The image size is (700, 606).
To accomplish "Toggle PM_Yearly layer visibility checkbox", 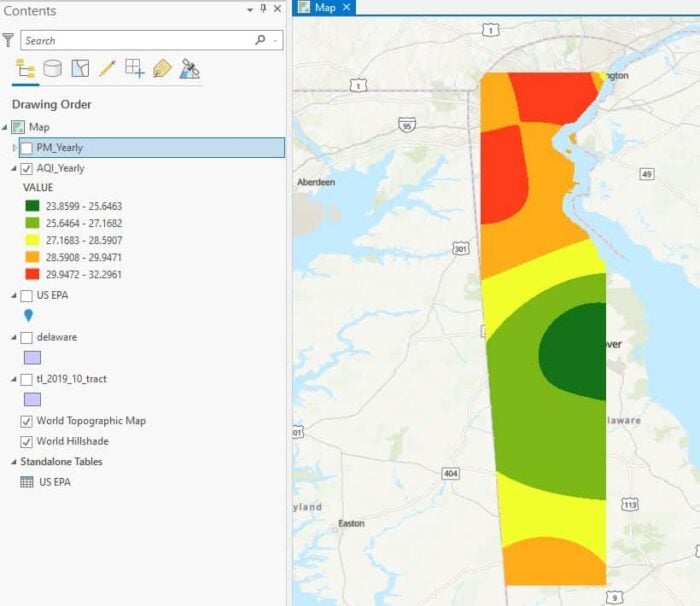I will coord(27,148).
